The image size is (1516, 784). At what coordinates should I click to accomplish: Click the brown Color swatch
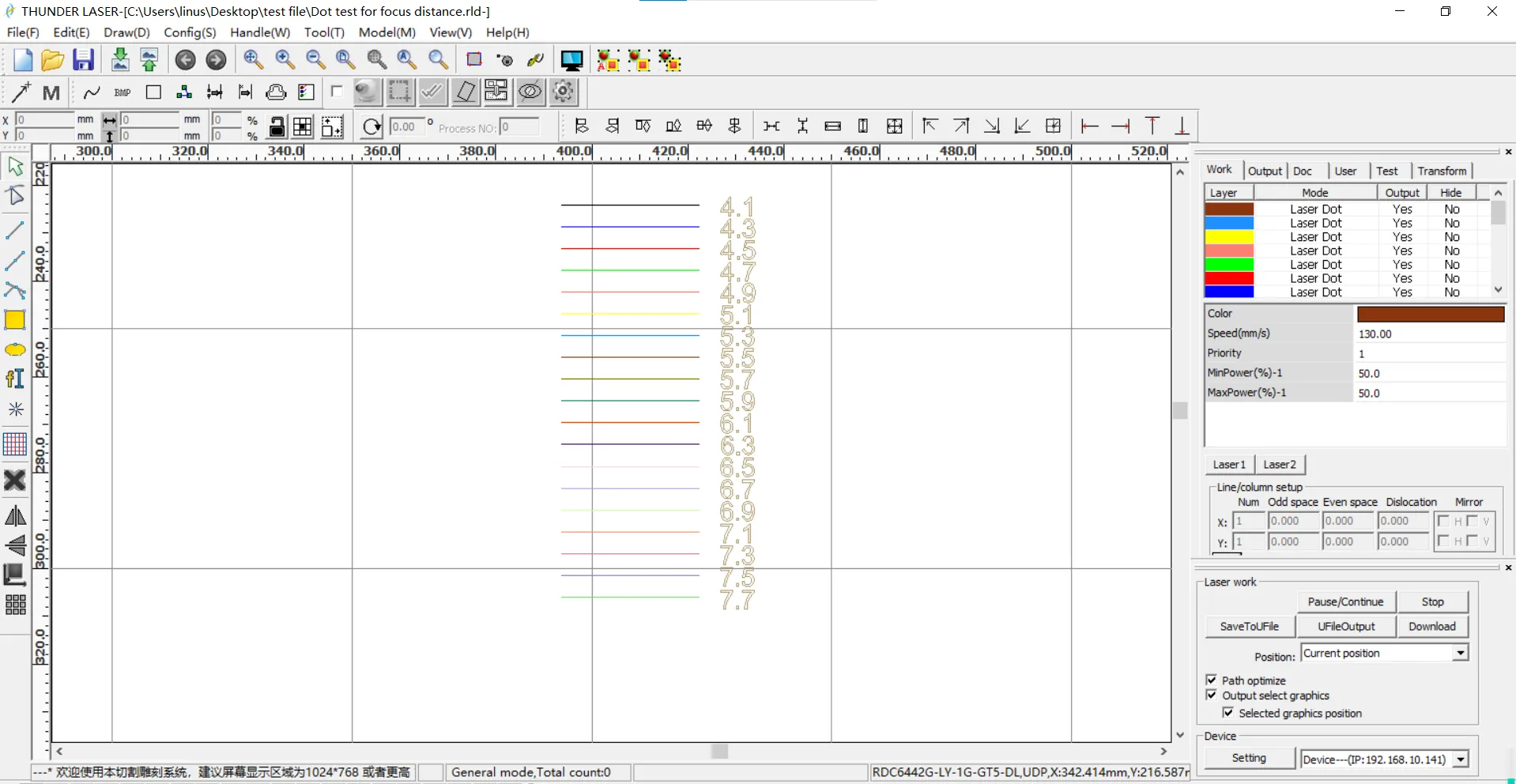(1430, 314)
